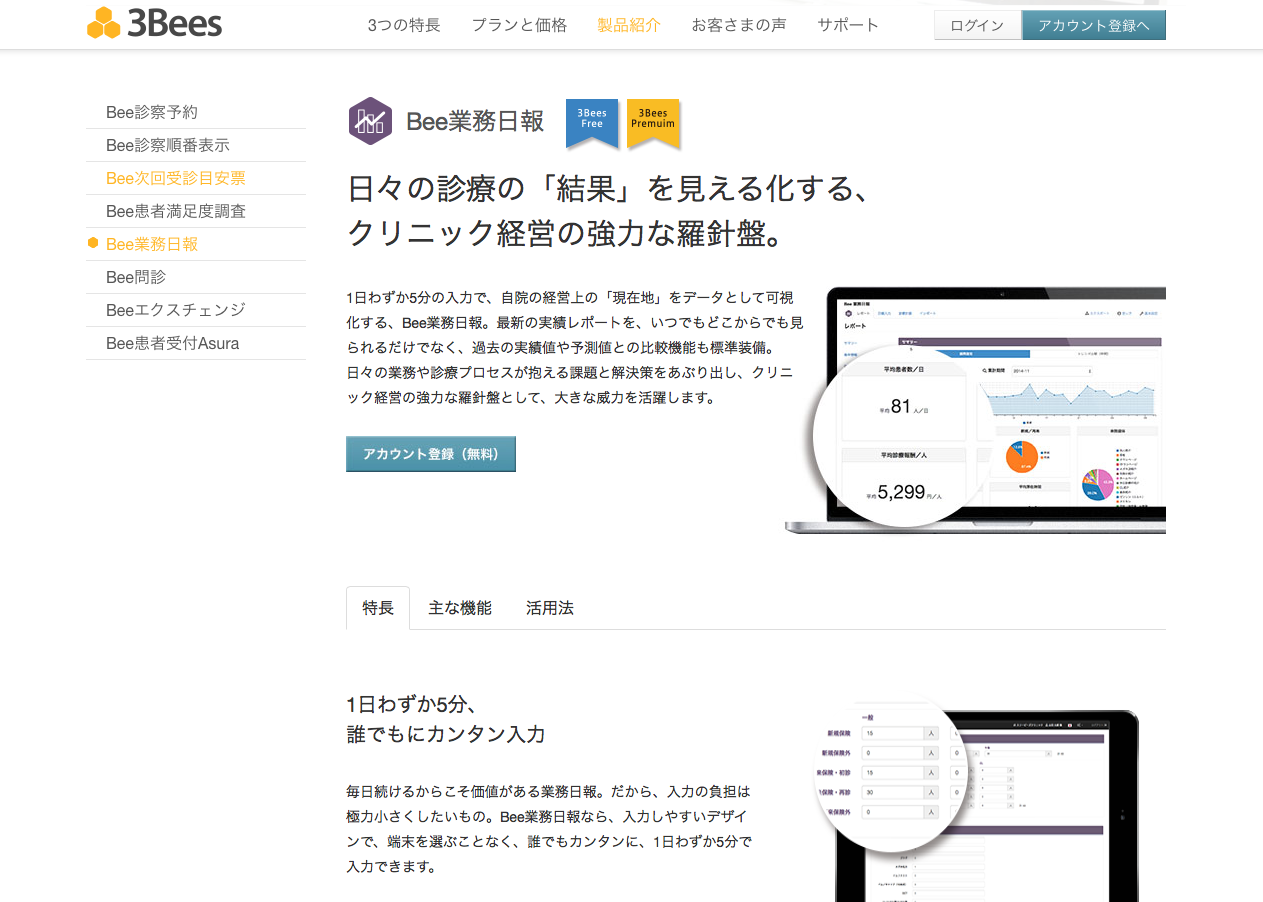
Task: Click the 81 average patients figure
Action: 900,406
